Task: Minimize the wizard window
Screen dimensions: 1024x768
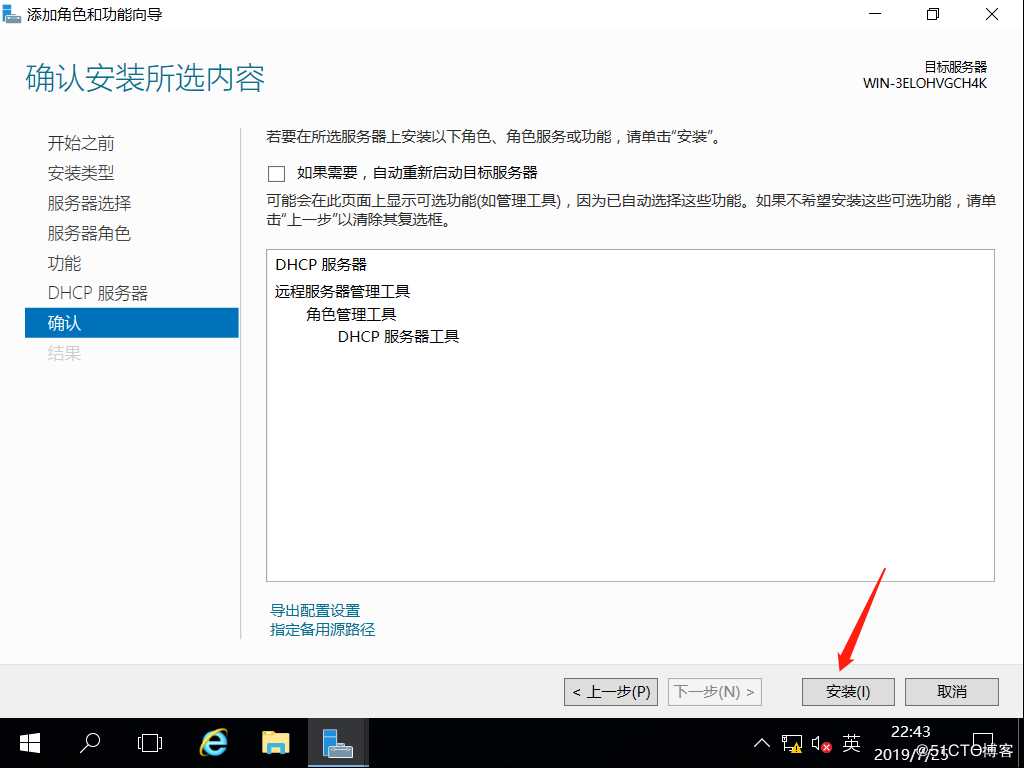Action: (875, 14)
